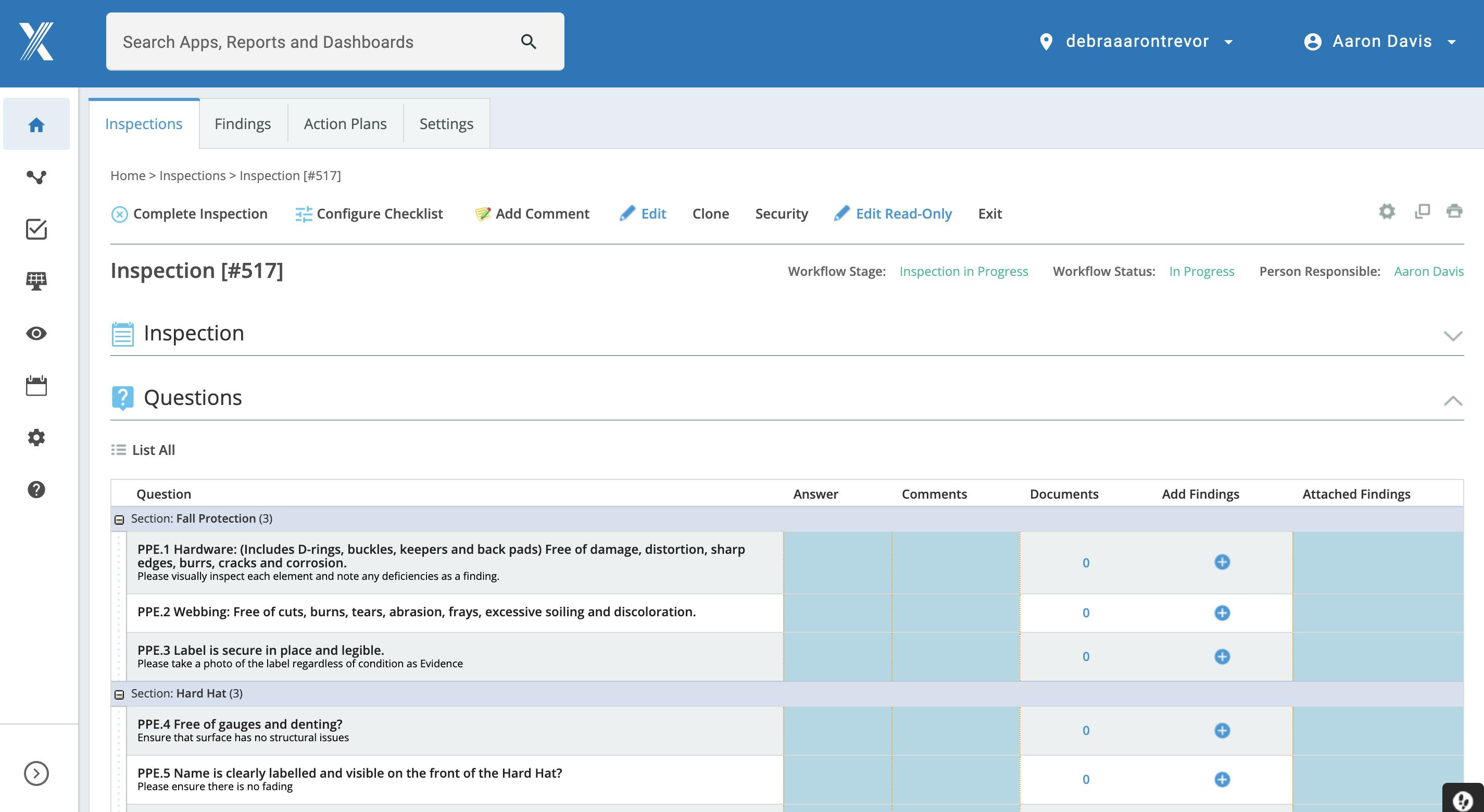Click the calendar icon in left sidebar

click(36, 385)
